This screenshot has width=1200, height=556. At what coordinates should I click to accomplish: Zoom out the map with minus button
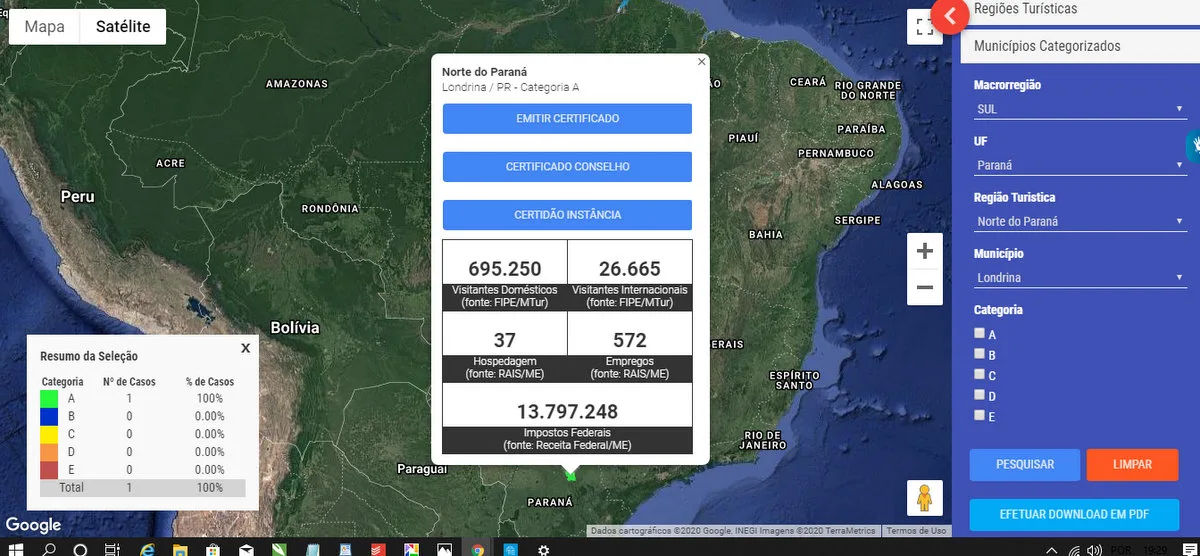(x=924, y=288)
